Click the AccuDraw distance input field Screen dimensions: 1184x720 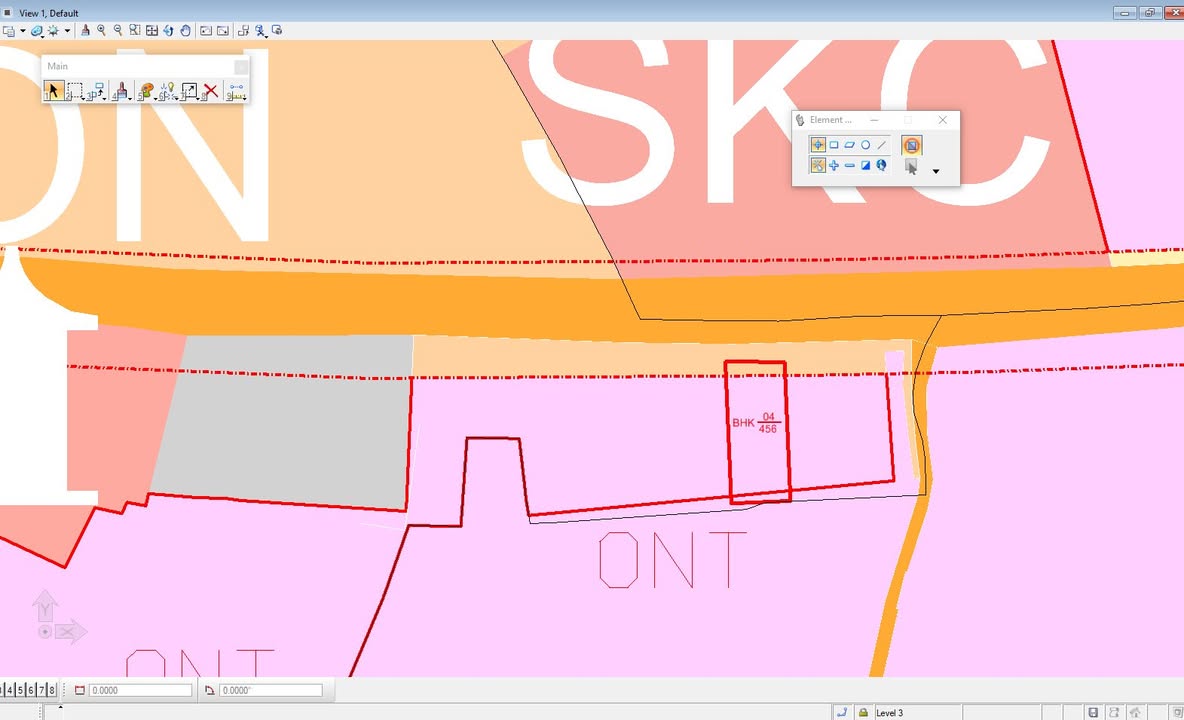click(140, 690)
